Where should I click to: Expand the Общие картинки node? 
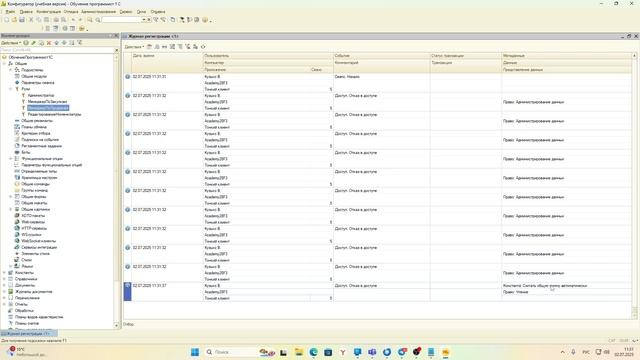click(x=11, y=209)
